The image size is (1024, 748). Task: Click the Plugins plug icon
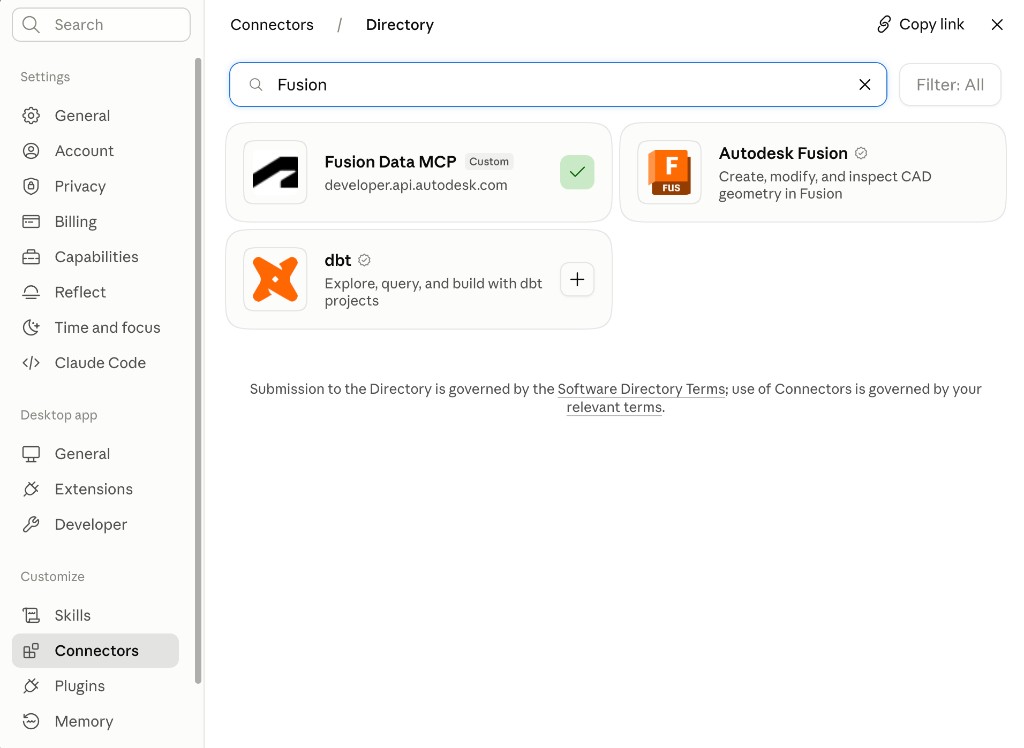tap(31, 686)
